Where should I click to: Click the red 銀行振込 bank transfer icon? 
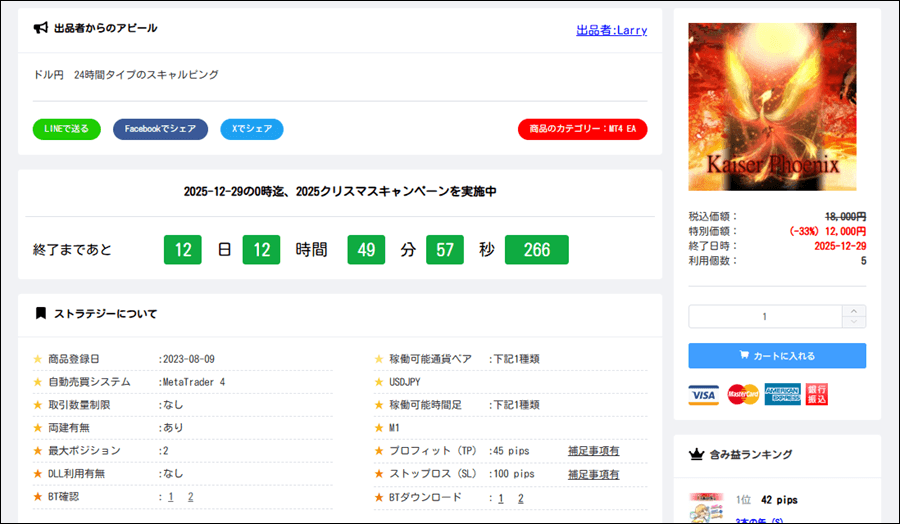click(817, 395)
